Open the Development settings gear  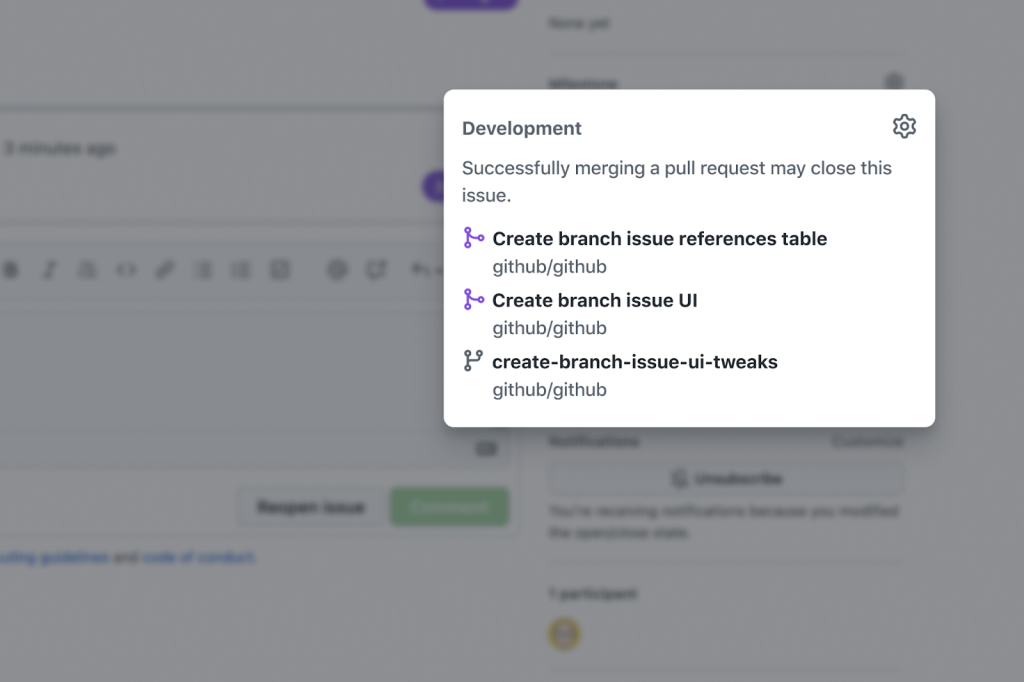pos(904,127)
